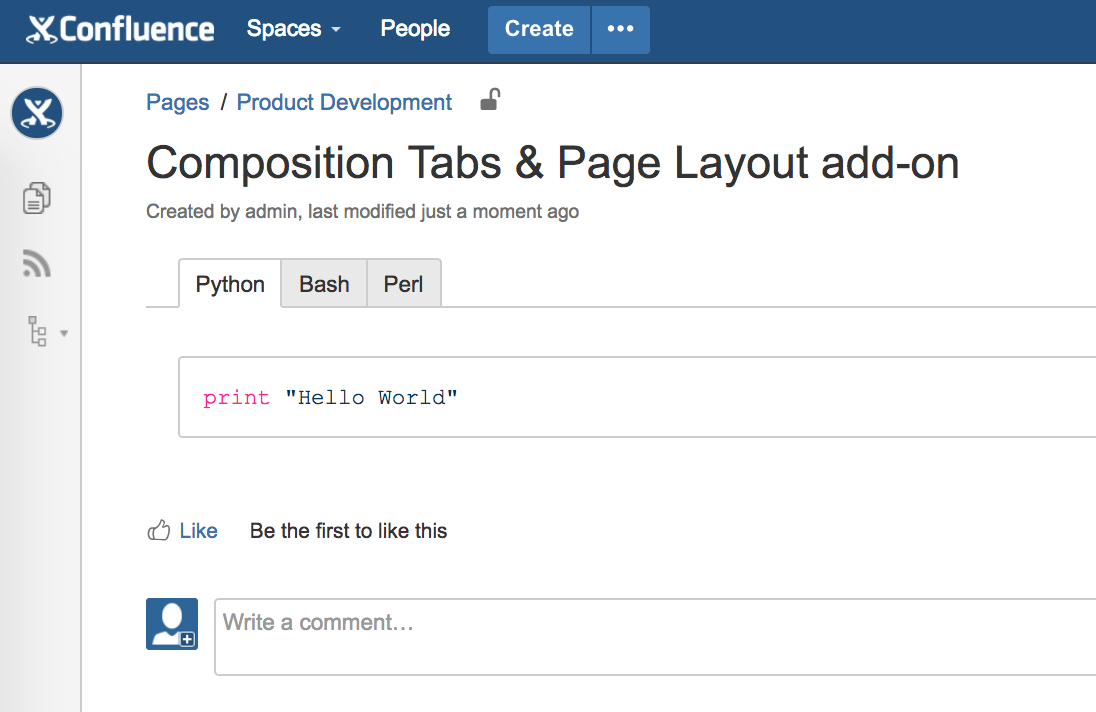Open the space logo icon in sidebar
Viewport: 1096px width, 712px height.
coord(36,113)
